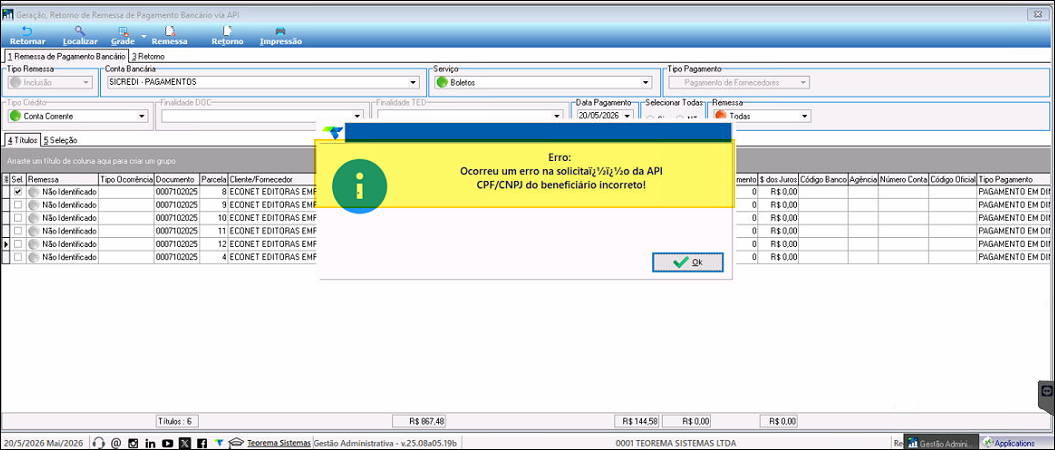The width and height of the screenshot is (1055, 450).
Task: Click the side panel handle on right edge
Action: [x=1047, y=396]
